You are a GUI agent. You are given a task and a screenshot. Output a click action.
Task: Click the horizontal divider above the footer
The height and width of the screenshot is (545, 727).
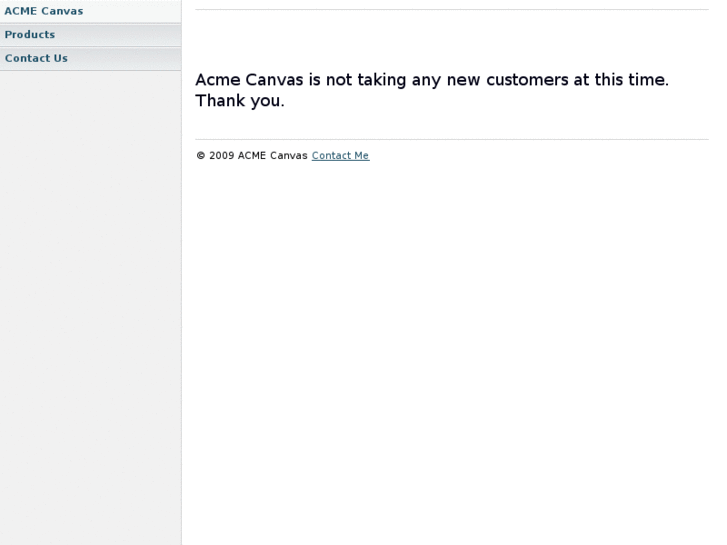point(452,139)
